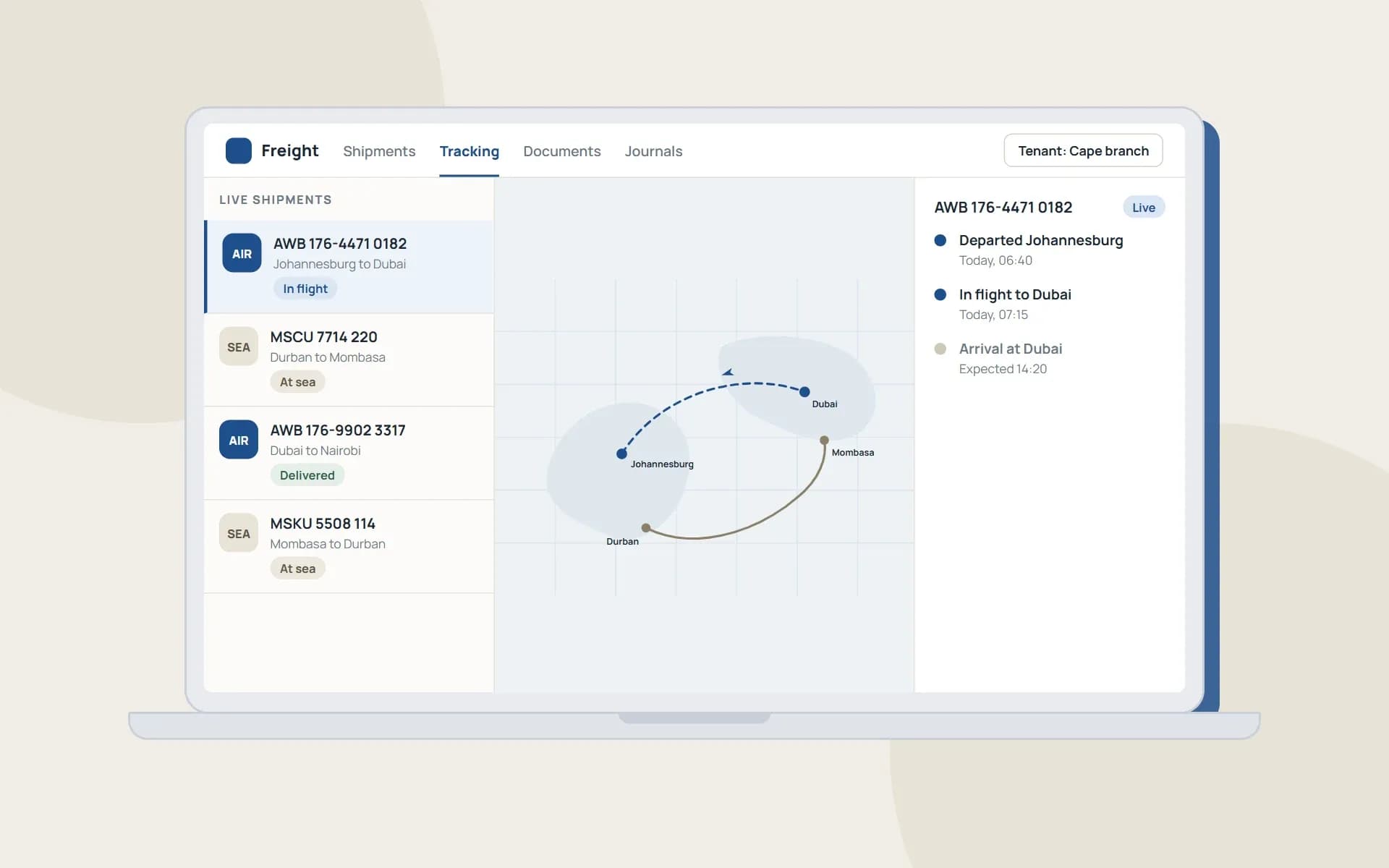The width and height of the screenshot is (1389, 868).
Task: Select the Dubai map point
Action: point(804,392)
